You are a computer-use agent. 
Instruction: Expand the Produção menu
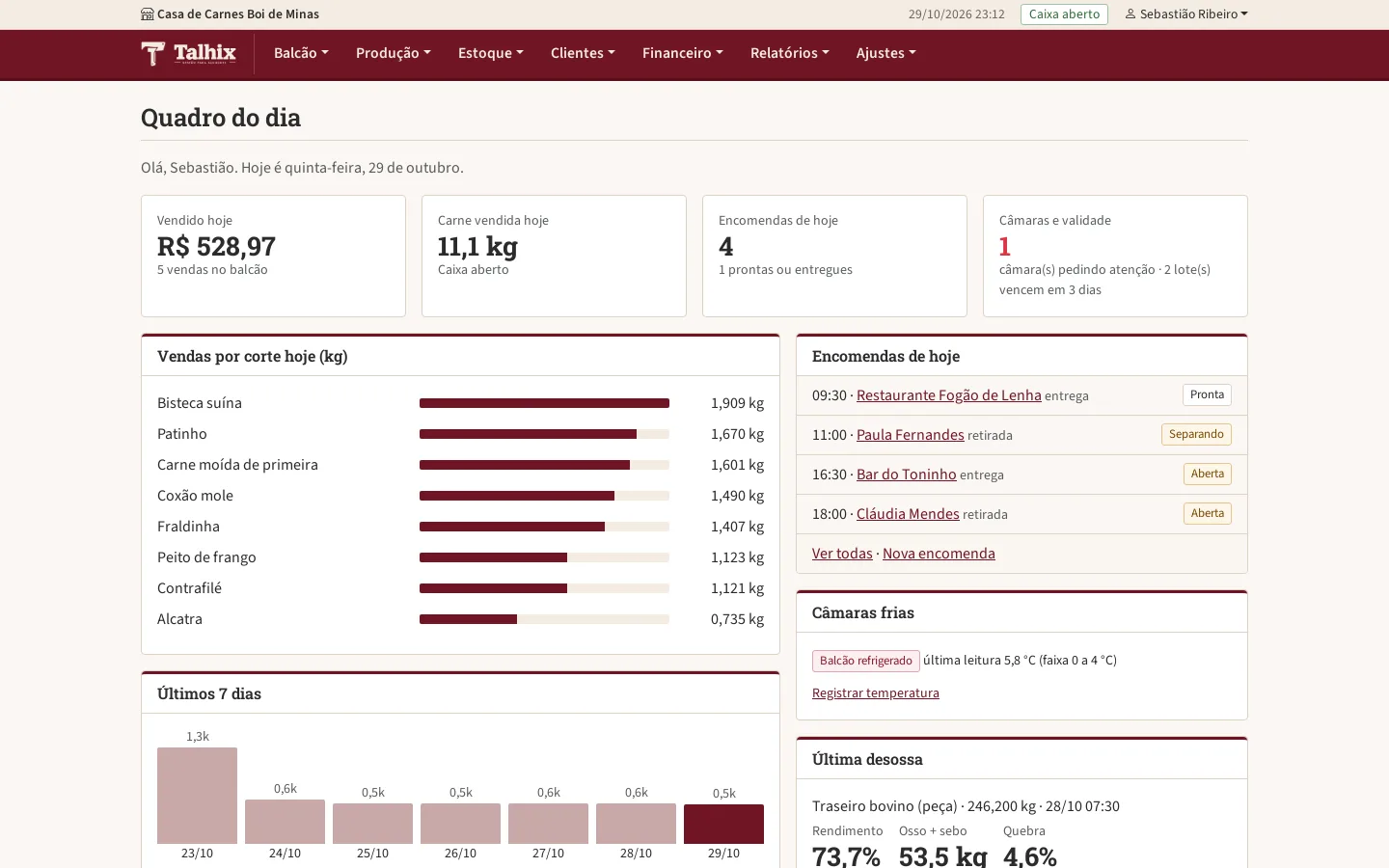pyautogui.click(x=394, y=53)
